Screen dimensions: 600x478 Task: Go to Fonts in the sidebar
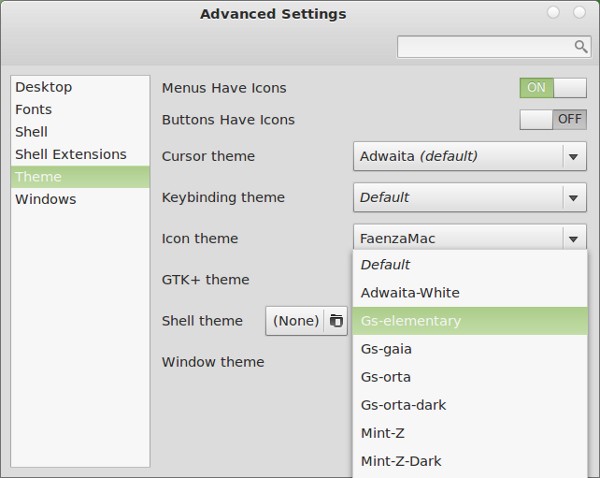pyautogui.click(x=34, y=110)
